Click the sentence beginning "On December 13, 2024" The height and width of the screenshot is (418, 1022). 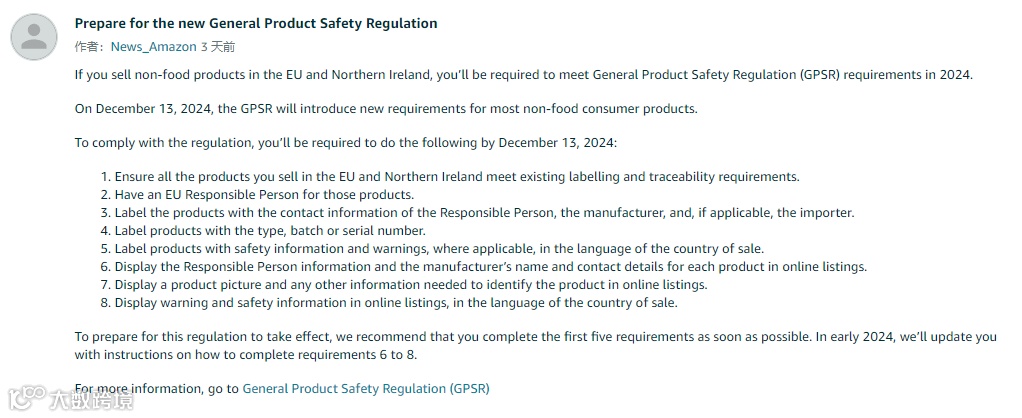[x=386, y=108]
